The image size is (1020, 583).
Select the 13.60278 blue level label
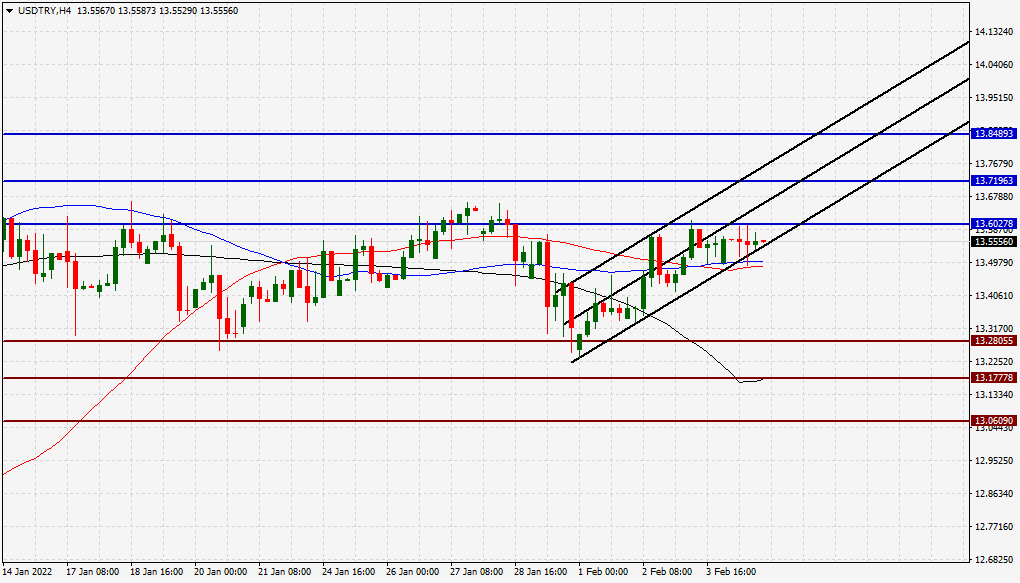point(993,224)
